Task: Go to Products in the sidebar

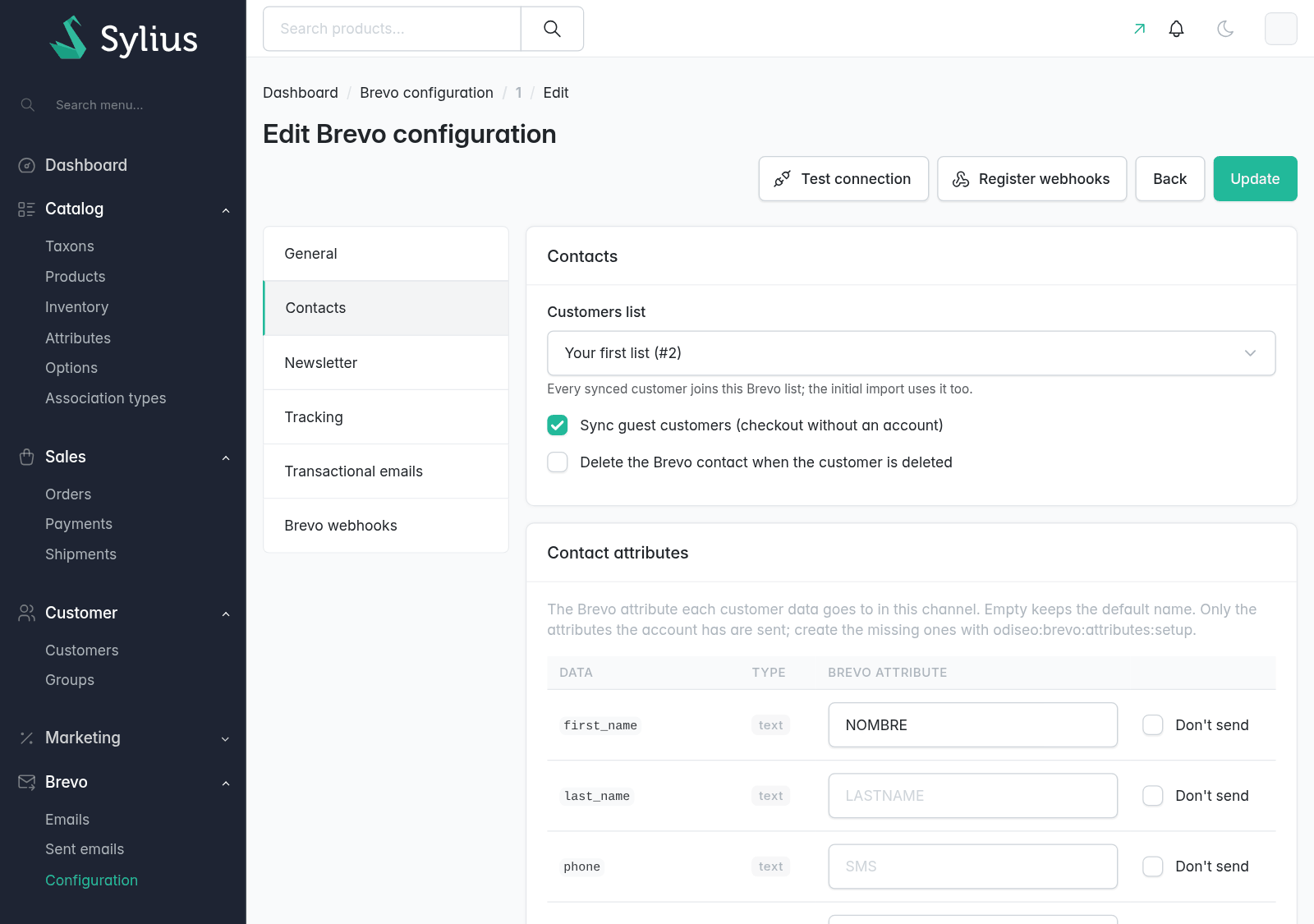Action: coord(76,277)
